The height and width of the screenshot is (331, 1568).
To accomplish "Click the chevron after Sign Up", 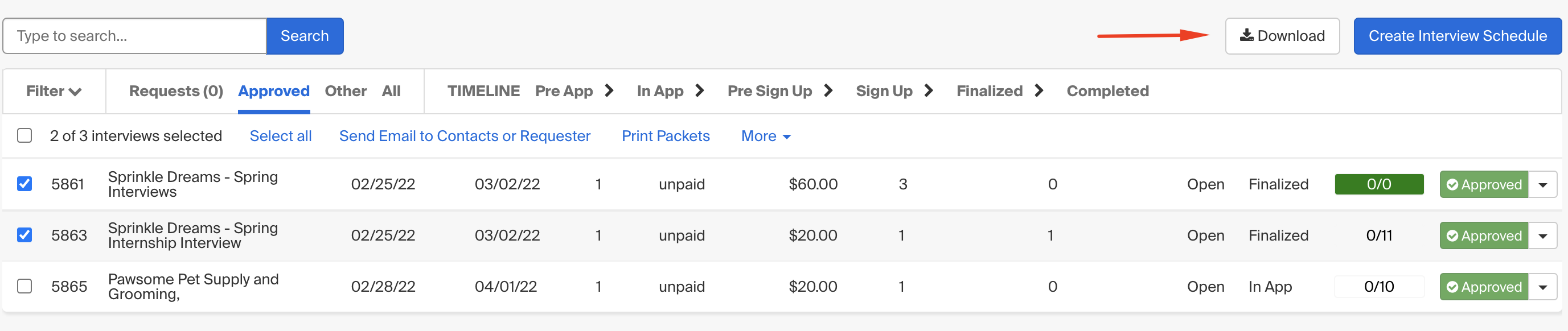I will (929, 90).
